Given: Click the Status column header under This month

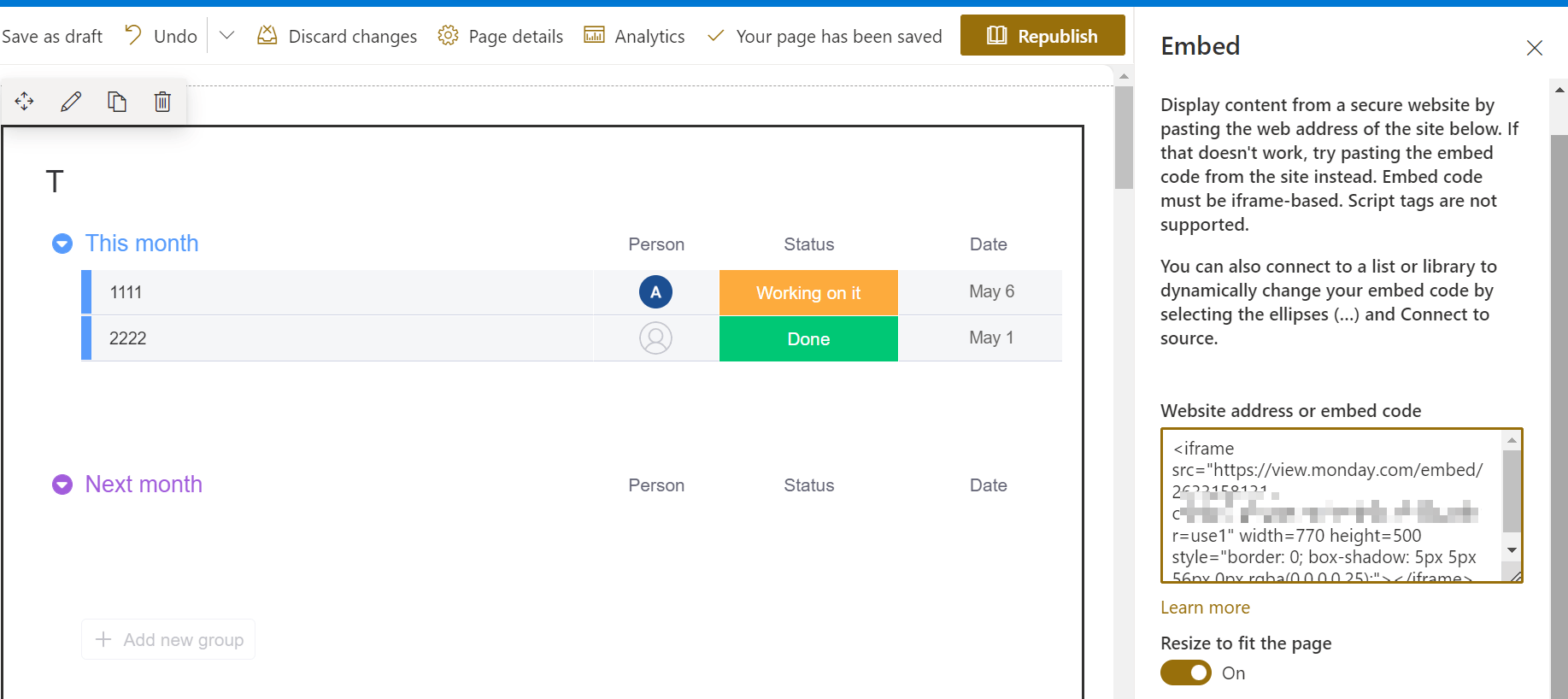Looking at the screenshot, I should coord(808,244).
